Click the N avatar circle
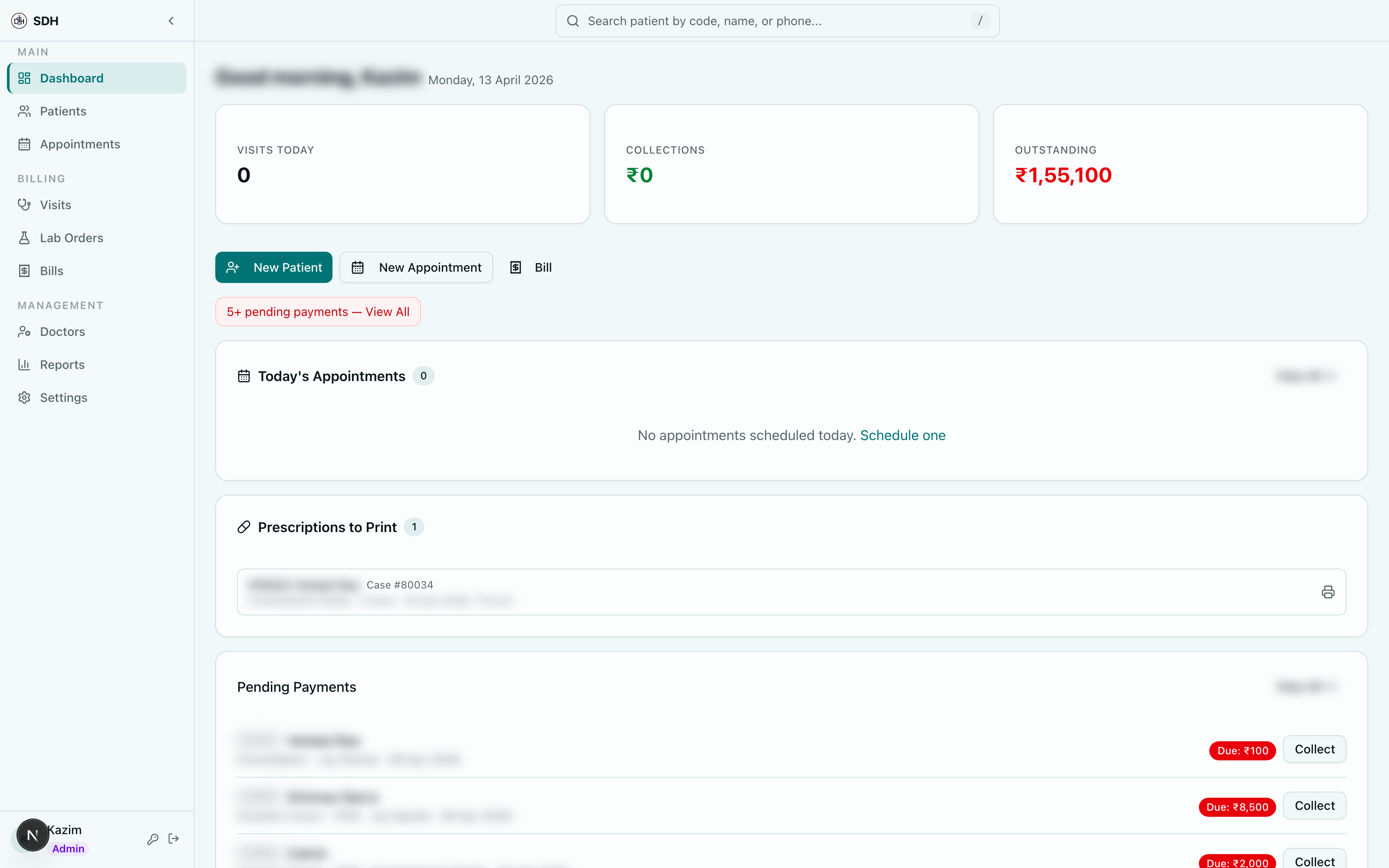This screenshot has height=868, width=1389. (x=33, y=835)
